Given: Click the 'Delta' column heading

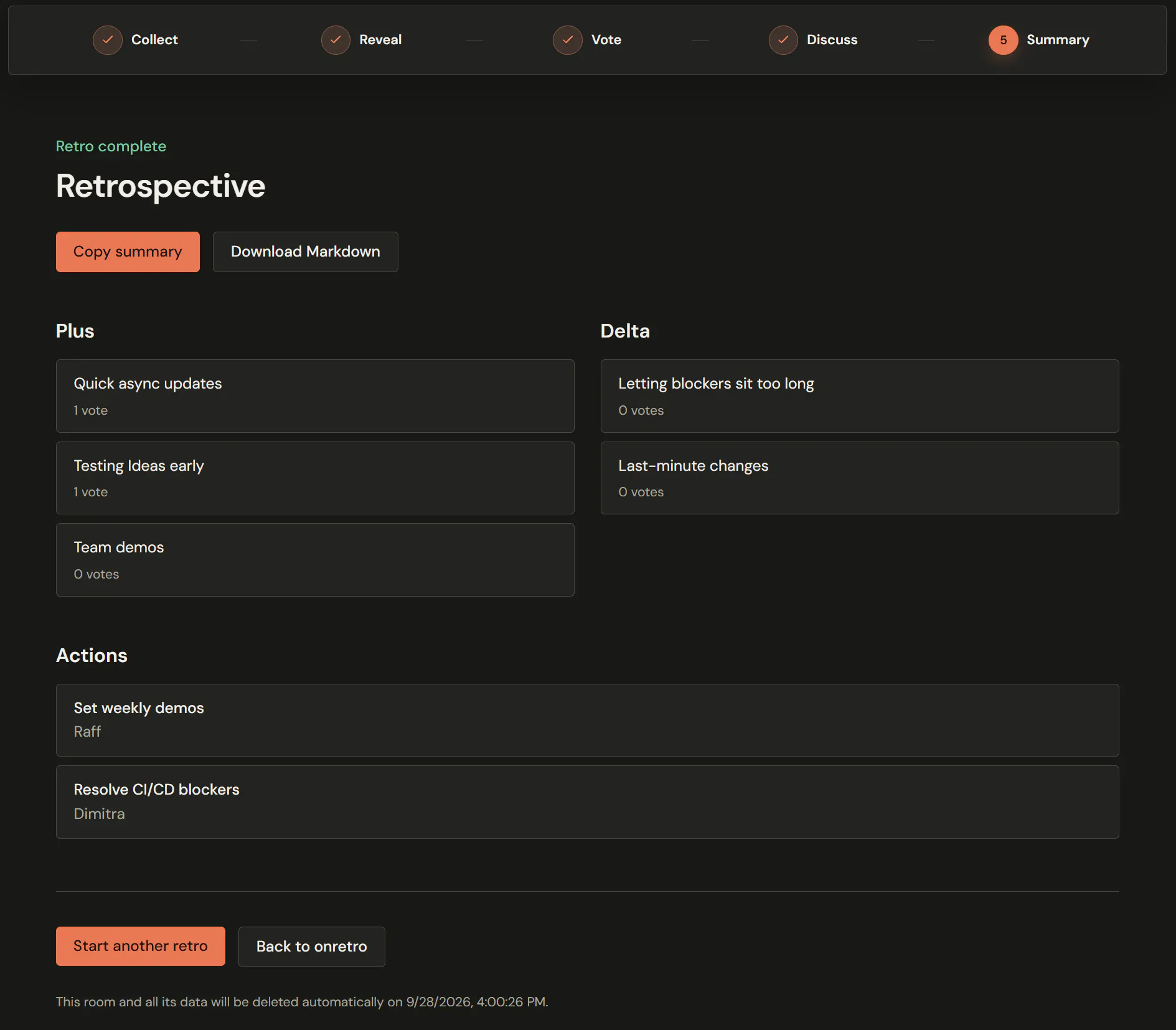Looking at the screenshot, I should [x=624, y=331].
